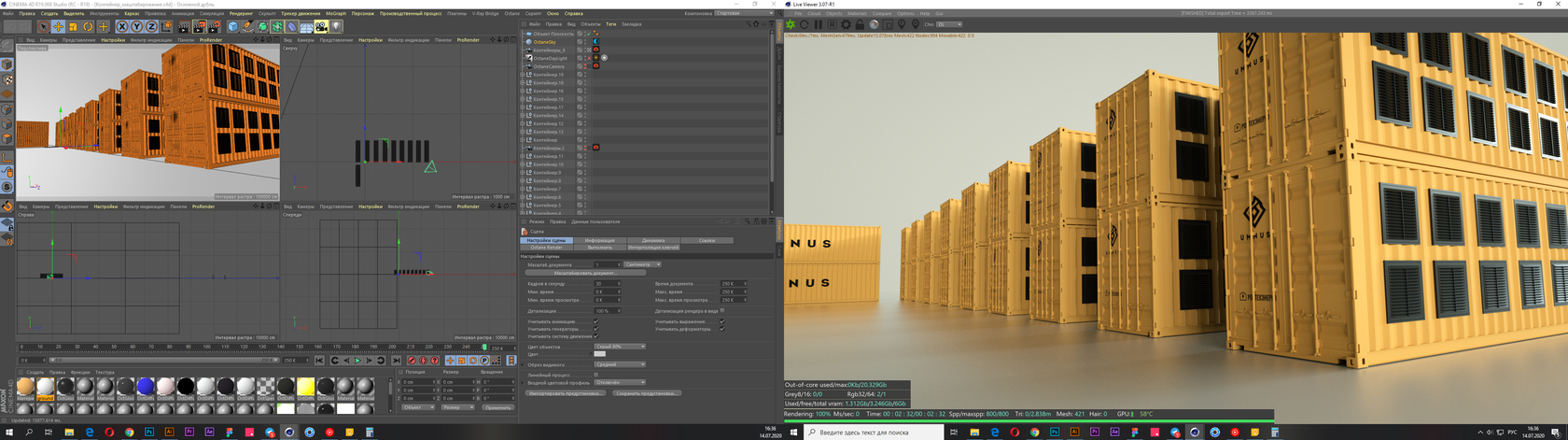Select the Move tool in top toolbar
The image size is (1568, 440).
coord(58,27)
